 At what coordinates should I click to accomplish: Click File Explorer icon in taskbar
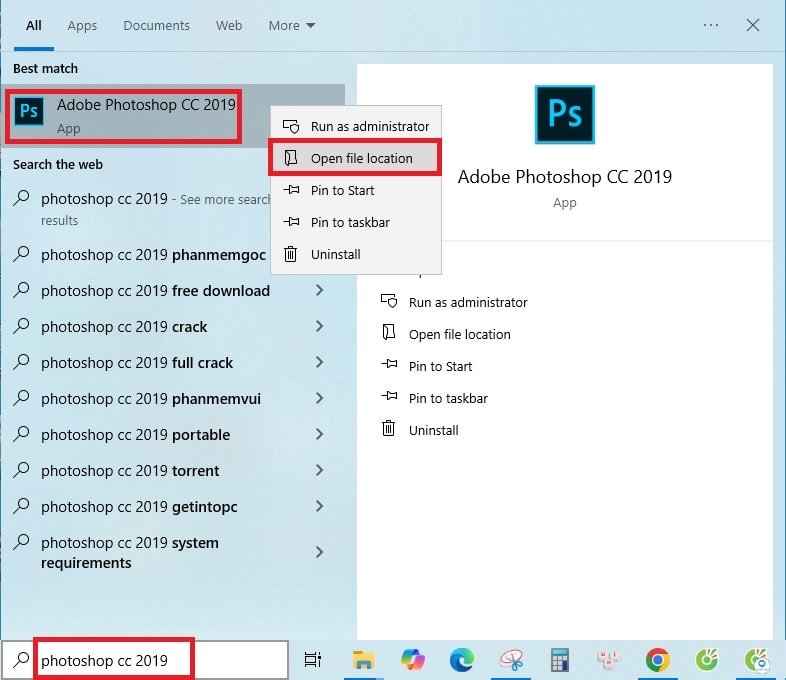click(363, 659)
